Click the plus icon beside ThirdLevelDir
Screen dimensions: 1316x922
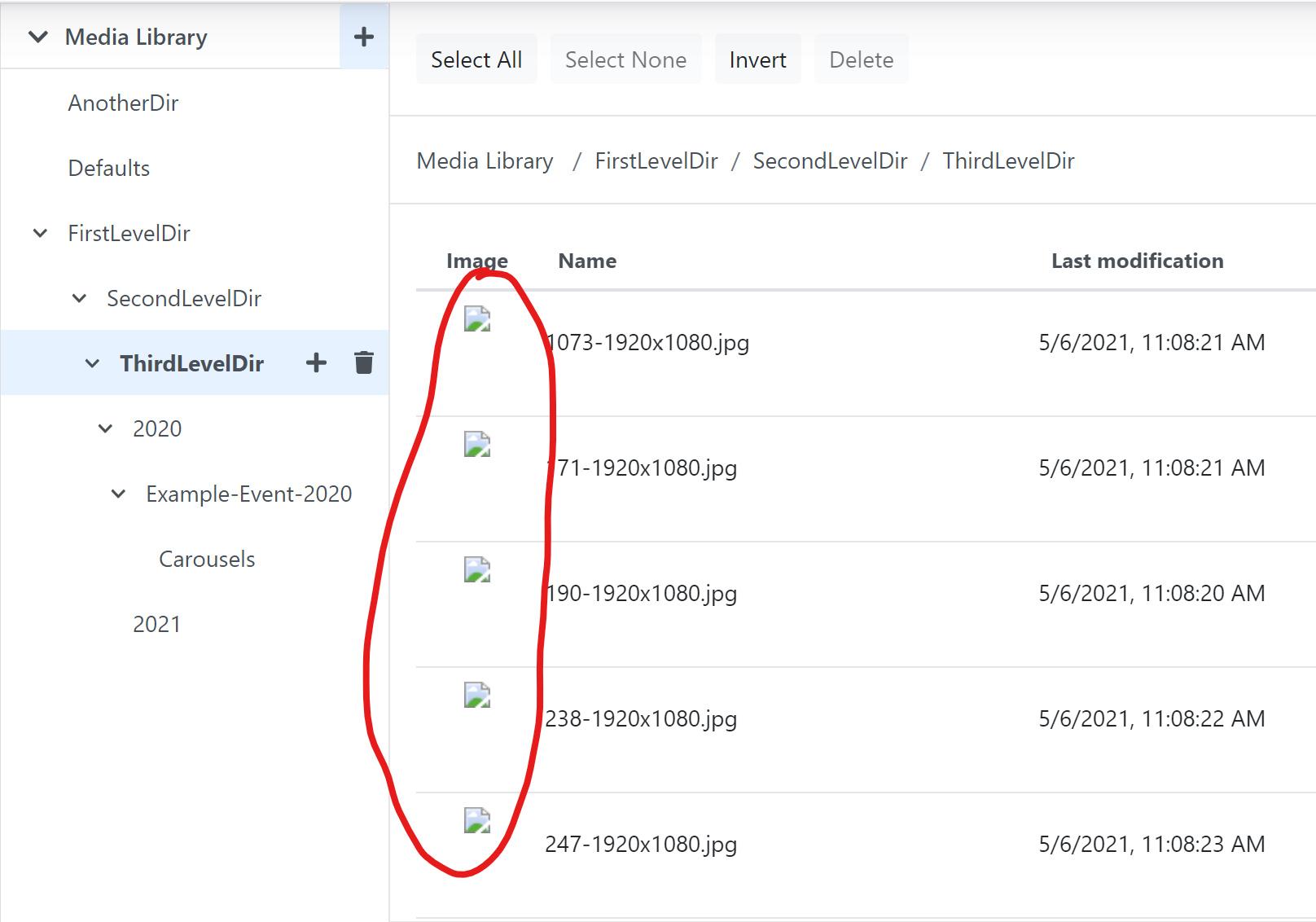[x=315, y=362]
